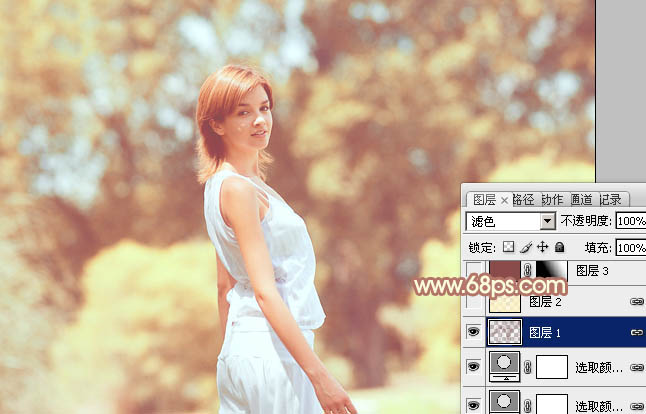Switch to the 路径 tab
Screen dimensions: 646x414
[524, 199]
